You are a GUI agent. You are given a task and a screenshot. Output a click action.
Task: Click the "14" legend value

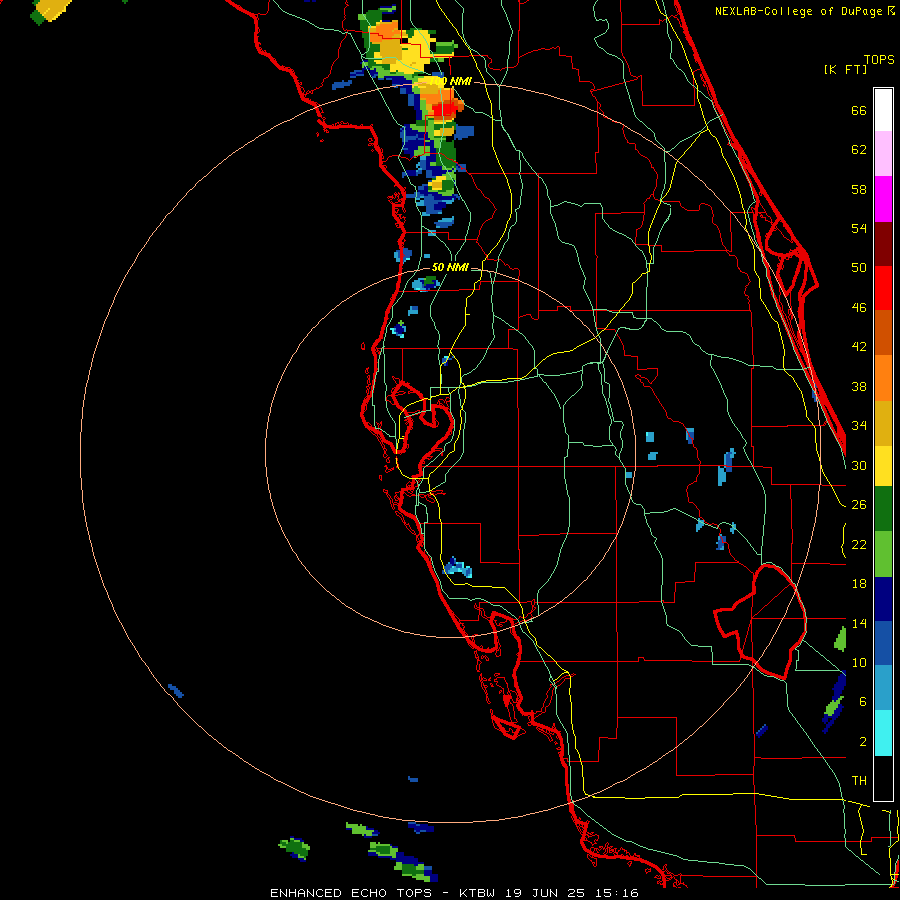pyautogui.click(x=859, y=623)
